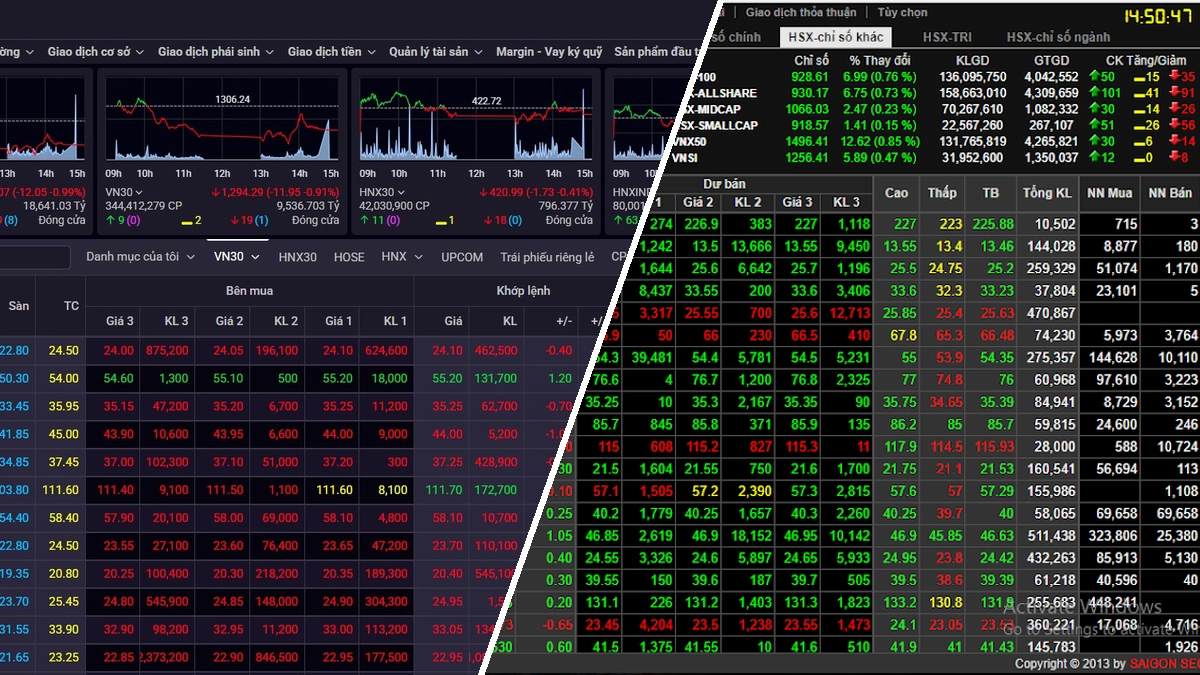Click the NN Mua column header
Viewport: 1200px width, 675px height.
(1110, 193)
